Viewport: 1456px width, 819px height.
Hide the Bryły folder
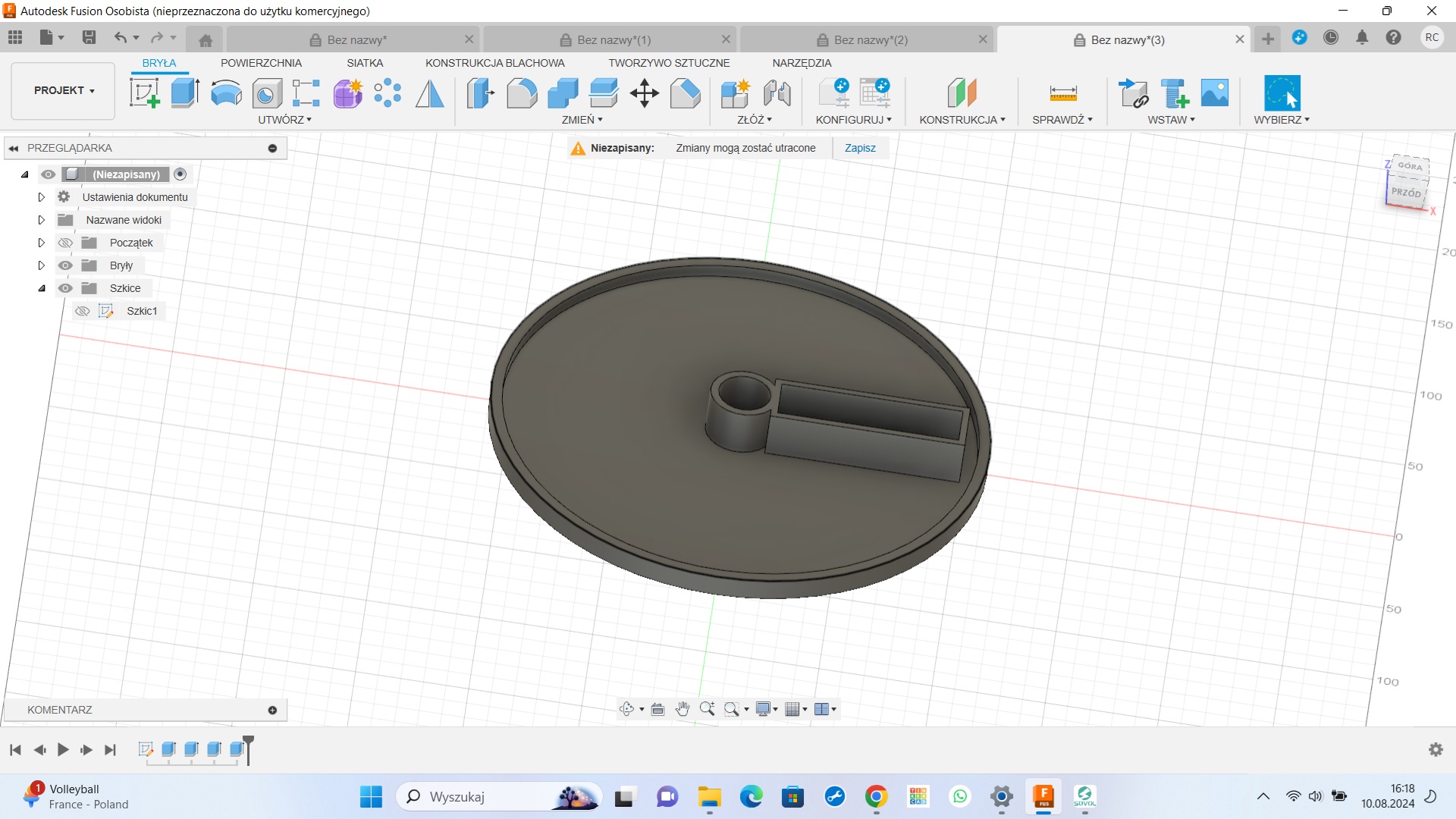(66, 265)
